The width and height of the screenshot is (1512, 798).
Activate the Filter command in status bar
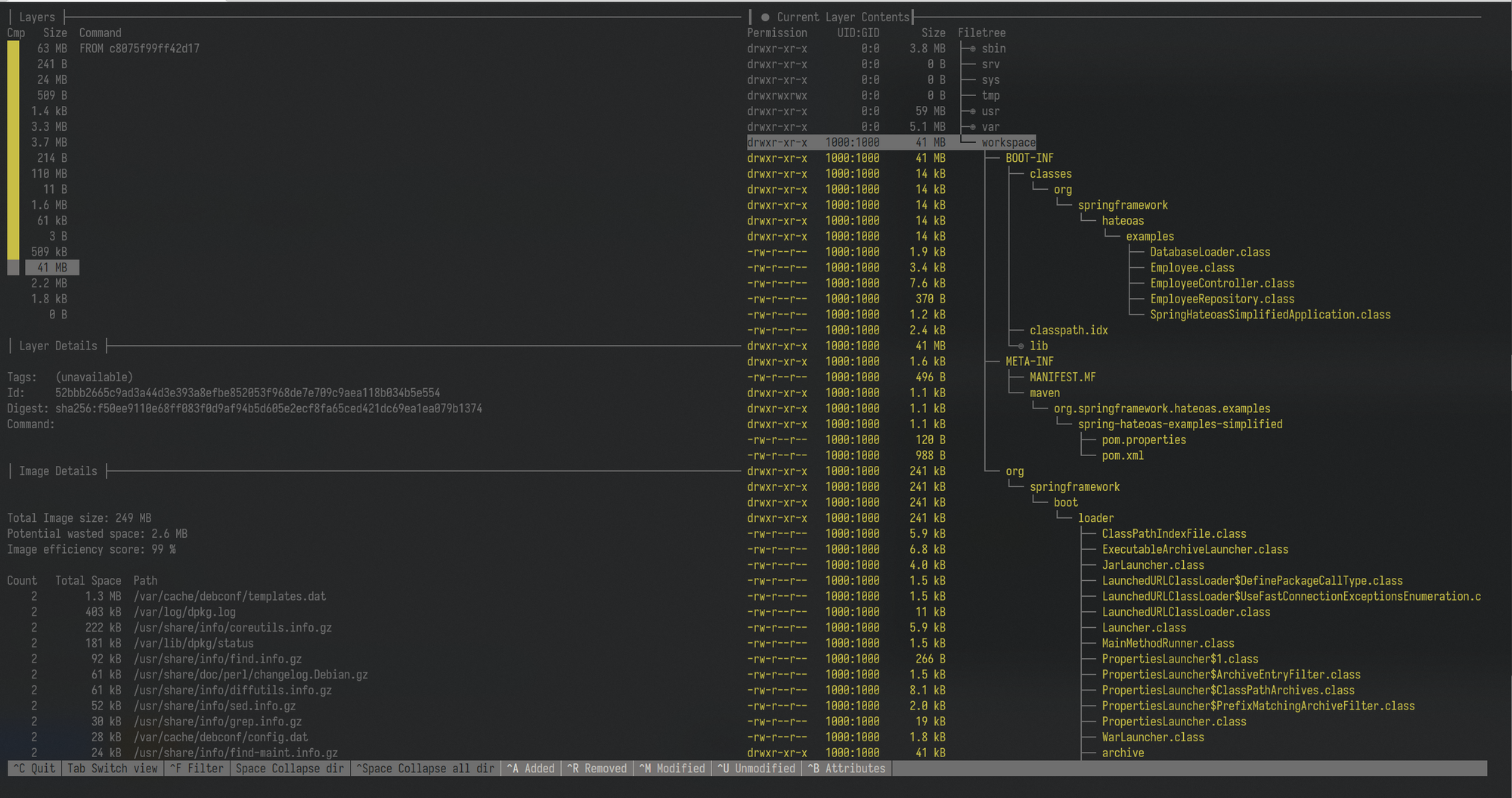click(x=197, y=769)
